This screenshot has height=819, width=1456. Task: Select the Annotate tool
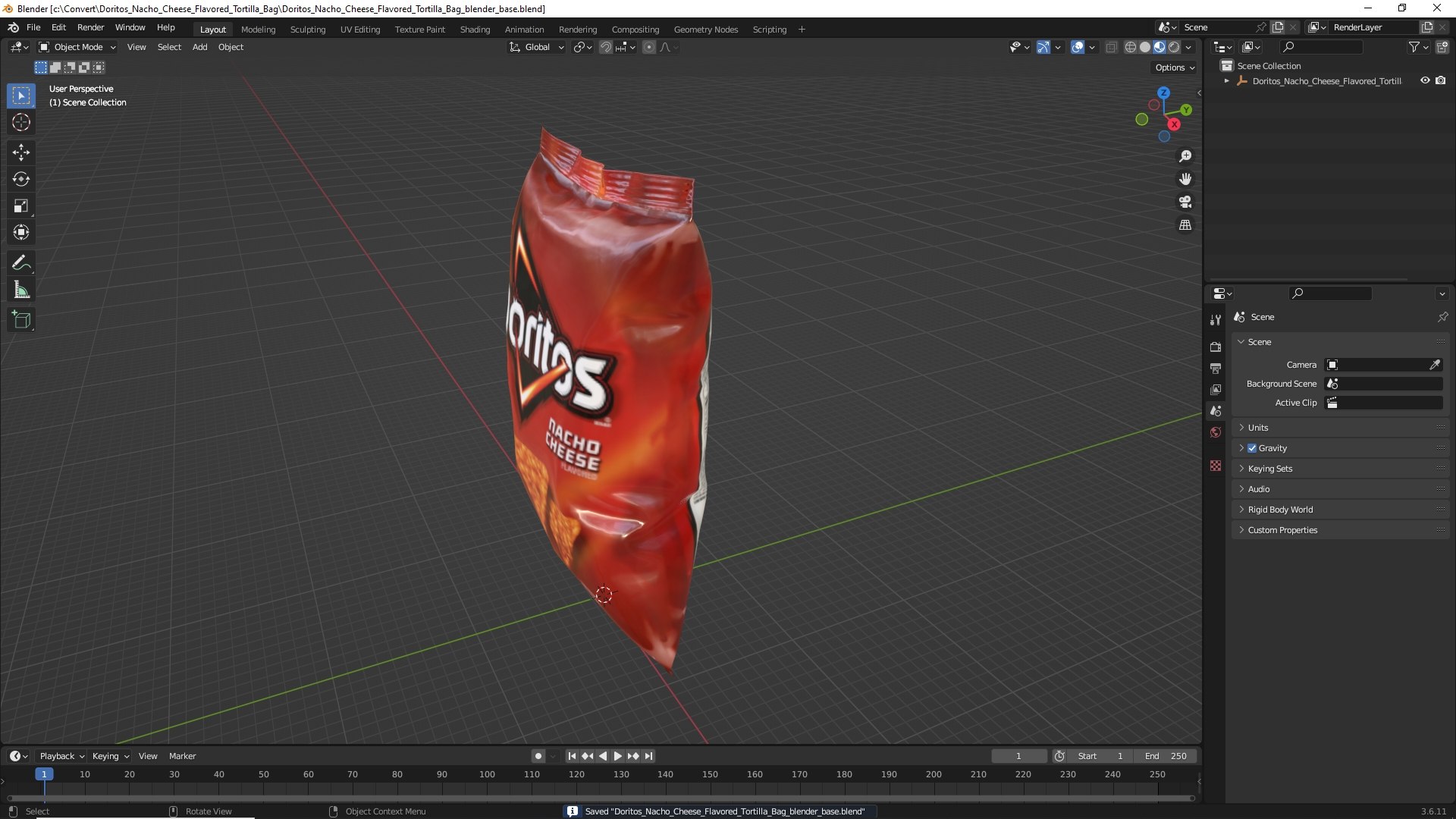coord(21,263)
